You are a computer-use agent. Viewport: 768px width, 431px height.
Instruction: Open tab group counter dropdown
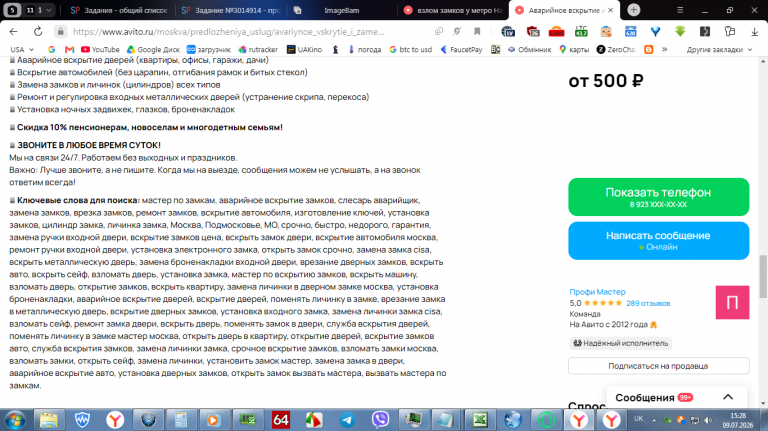tap(39, 10)
